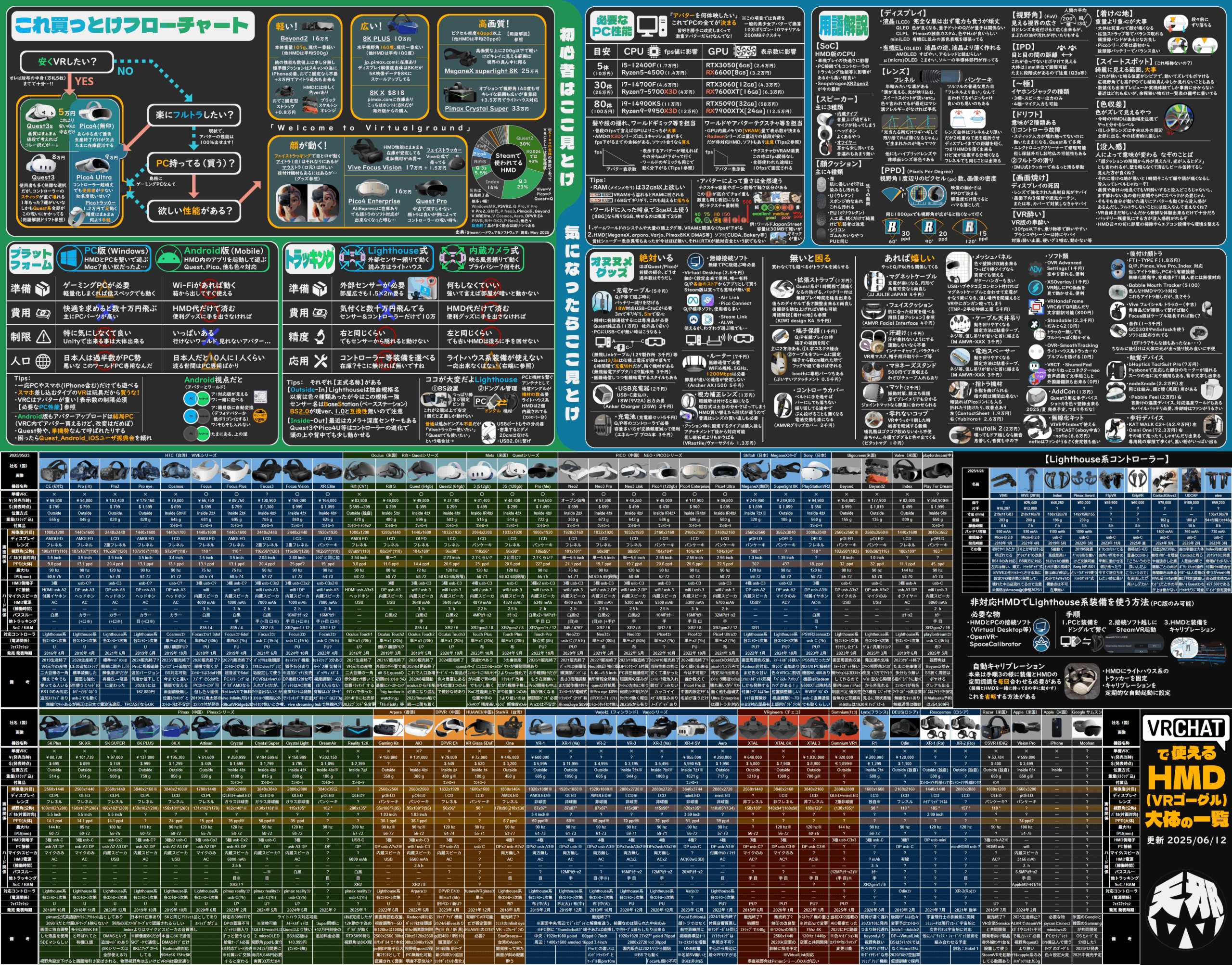Click the ContactGlove2 controller thumbnail

[1164, 481]
